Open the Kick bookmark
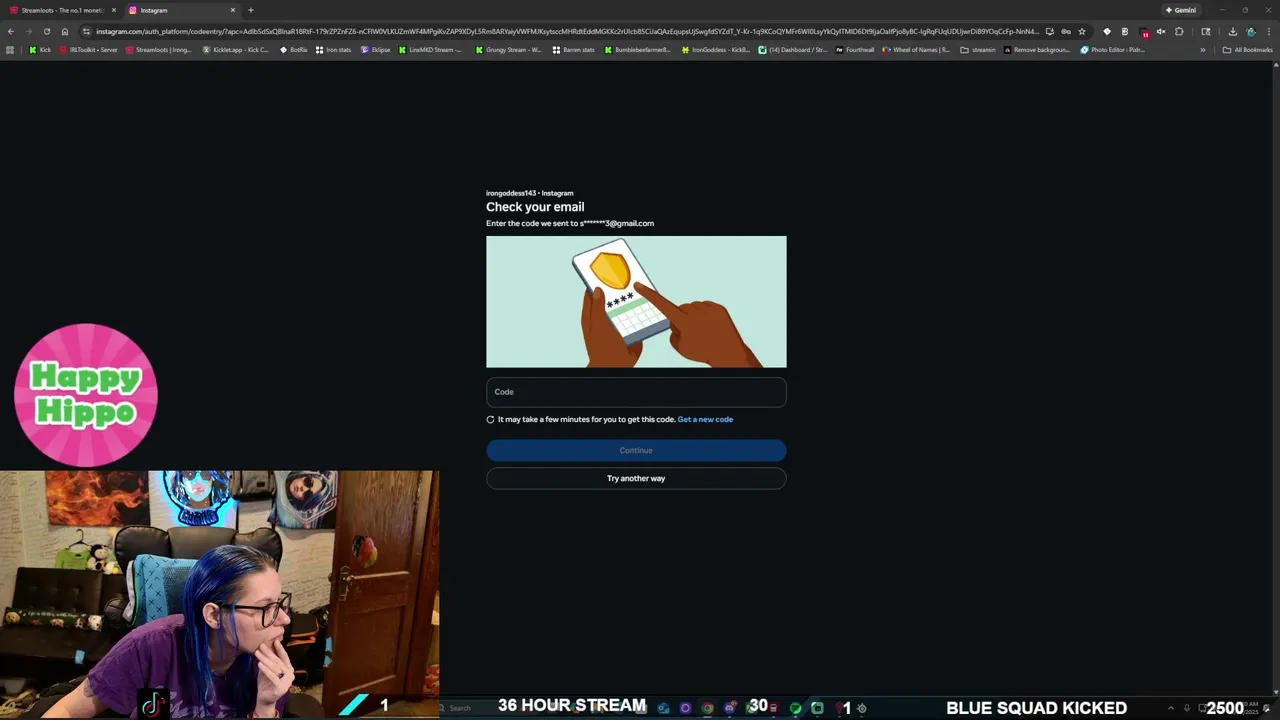 tap(40, 49)
